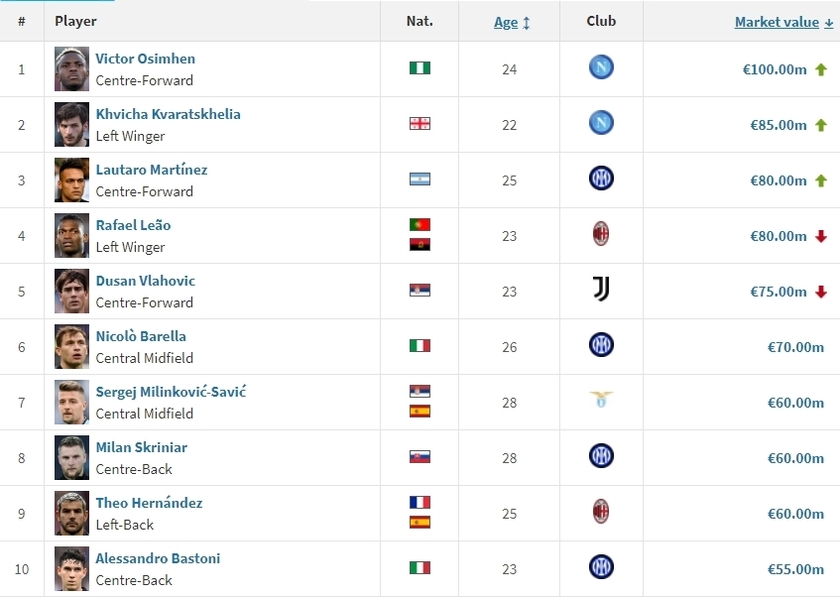Open Victor Osimhen player profile link

click(145, 58)
